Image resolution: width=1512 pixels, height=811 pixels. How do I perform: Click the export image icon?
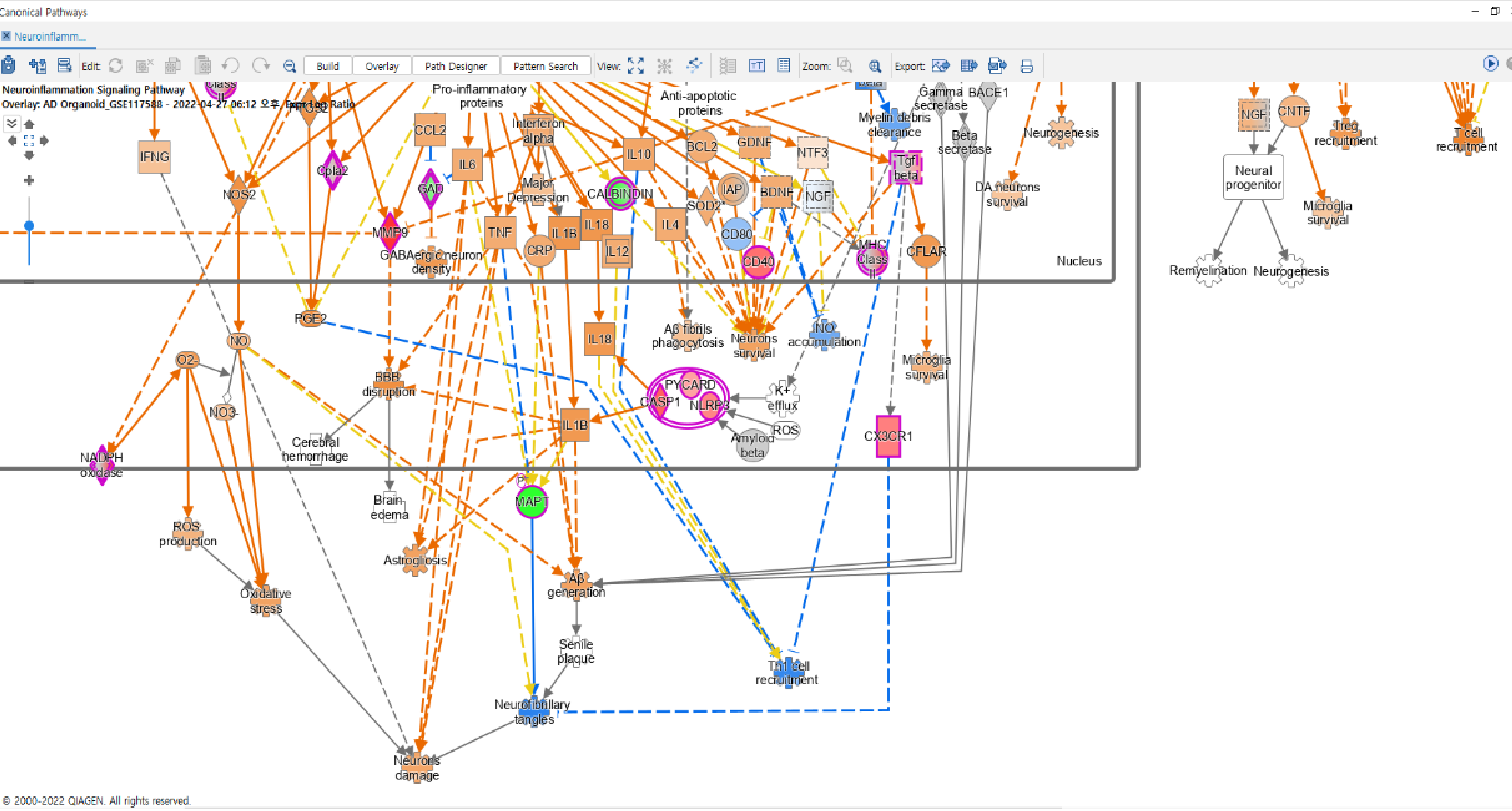click(941, 66)
